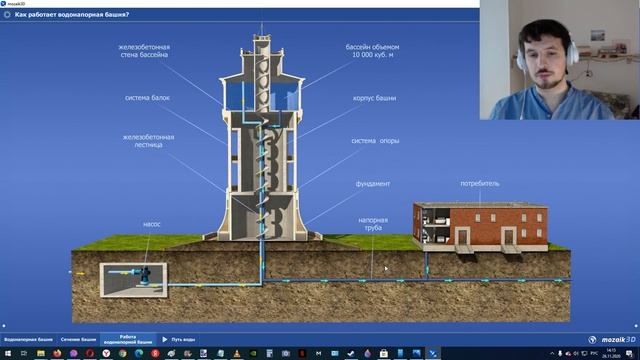This screenshot has height=360, width=640.
Task: Click the brick consumer building model
Action: (x=480, y=226)
